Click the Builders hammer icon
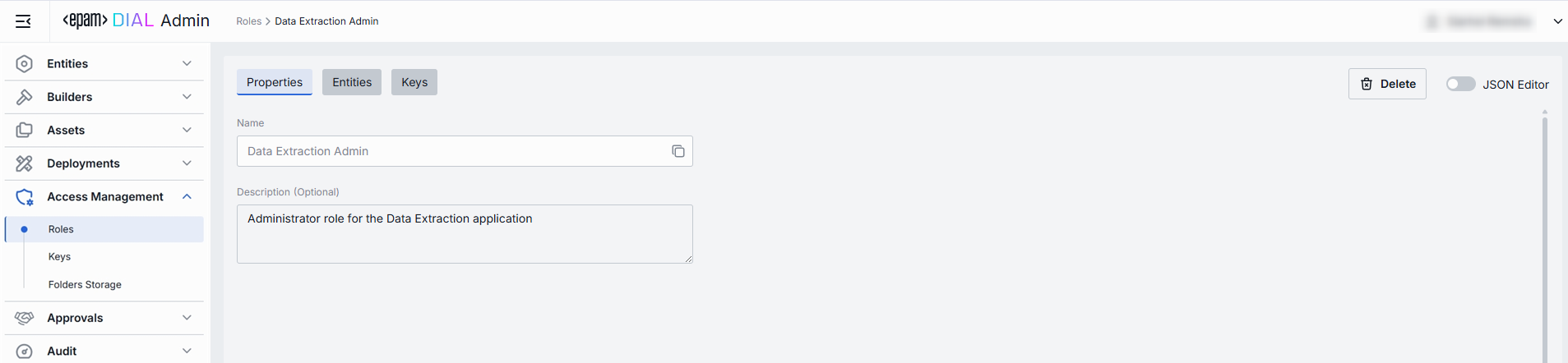This screenshot has height=363, width=1568. (25, 97)
